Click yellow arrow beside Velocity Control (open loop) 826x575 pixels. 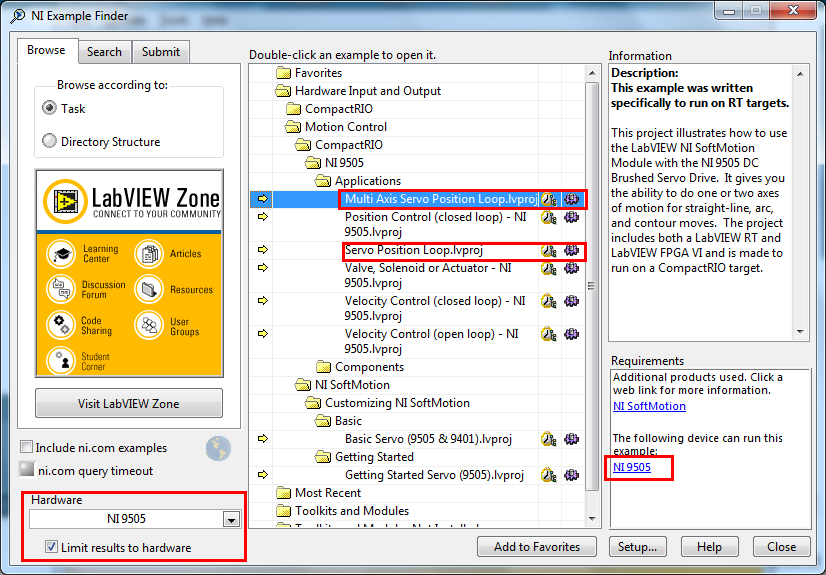tap(262, 333)
